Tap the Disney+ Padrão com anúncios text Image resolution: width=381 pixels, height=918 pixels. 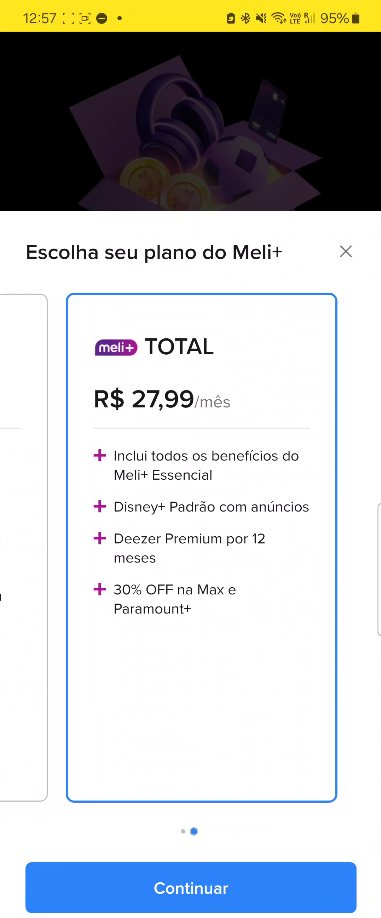pyautogui.click(x=211, y=507)
